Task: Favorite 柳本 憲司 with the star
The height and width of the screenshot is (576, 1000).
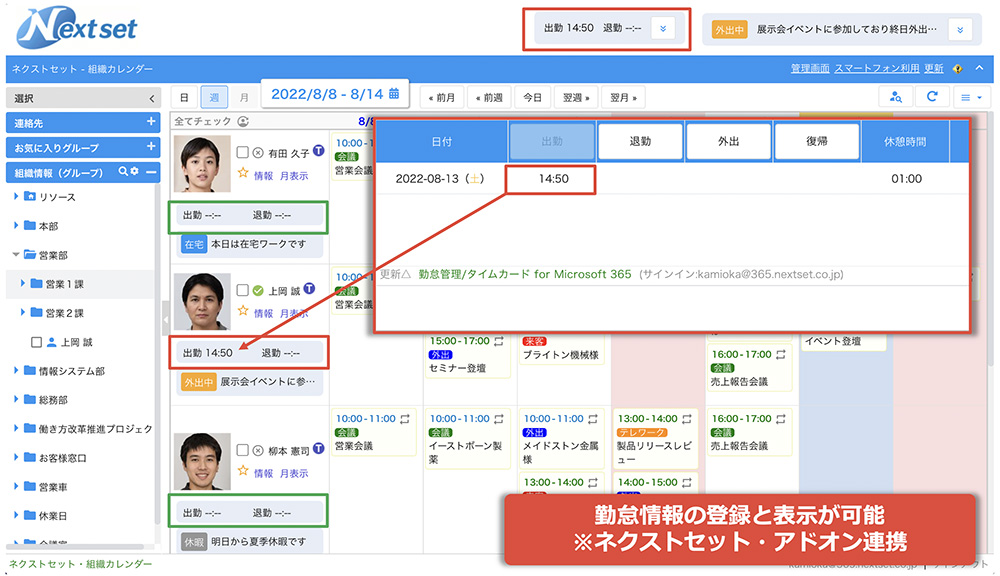Action: pyautogui.click(x=243, y=471)
